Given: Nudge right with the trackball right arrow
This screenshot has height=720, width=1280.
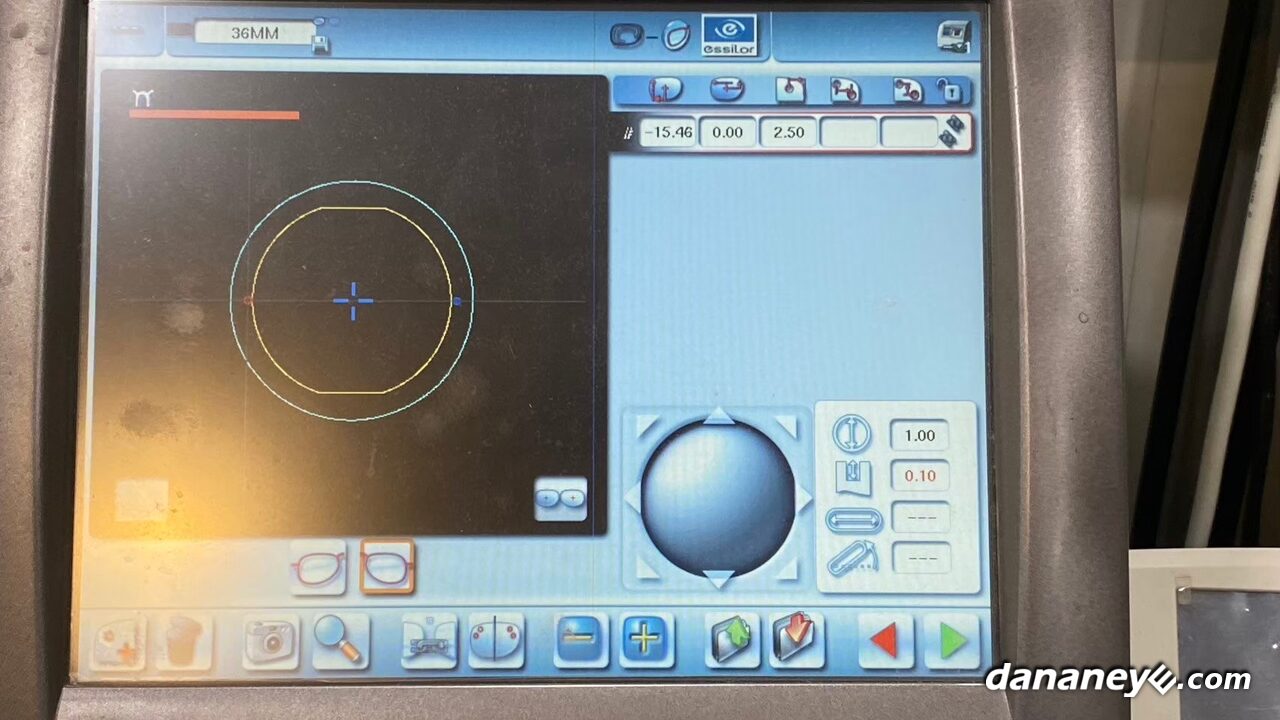Looking at the screenshot, I should pos(804,498).
